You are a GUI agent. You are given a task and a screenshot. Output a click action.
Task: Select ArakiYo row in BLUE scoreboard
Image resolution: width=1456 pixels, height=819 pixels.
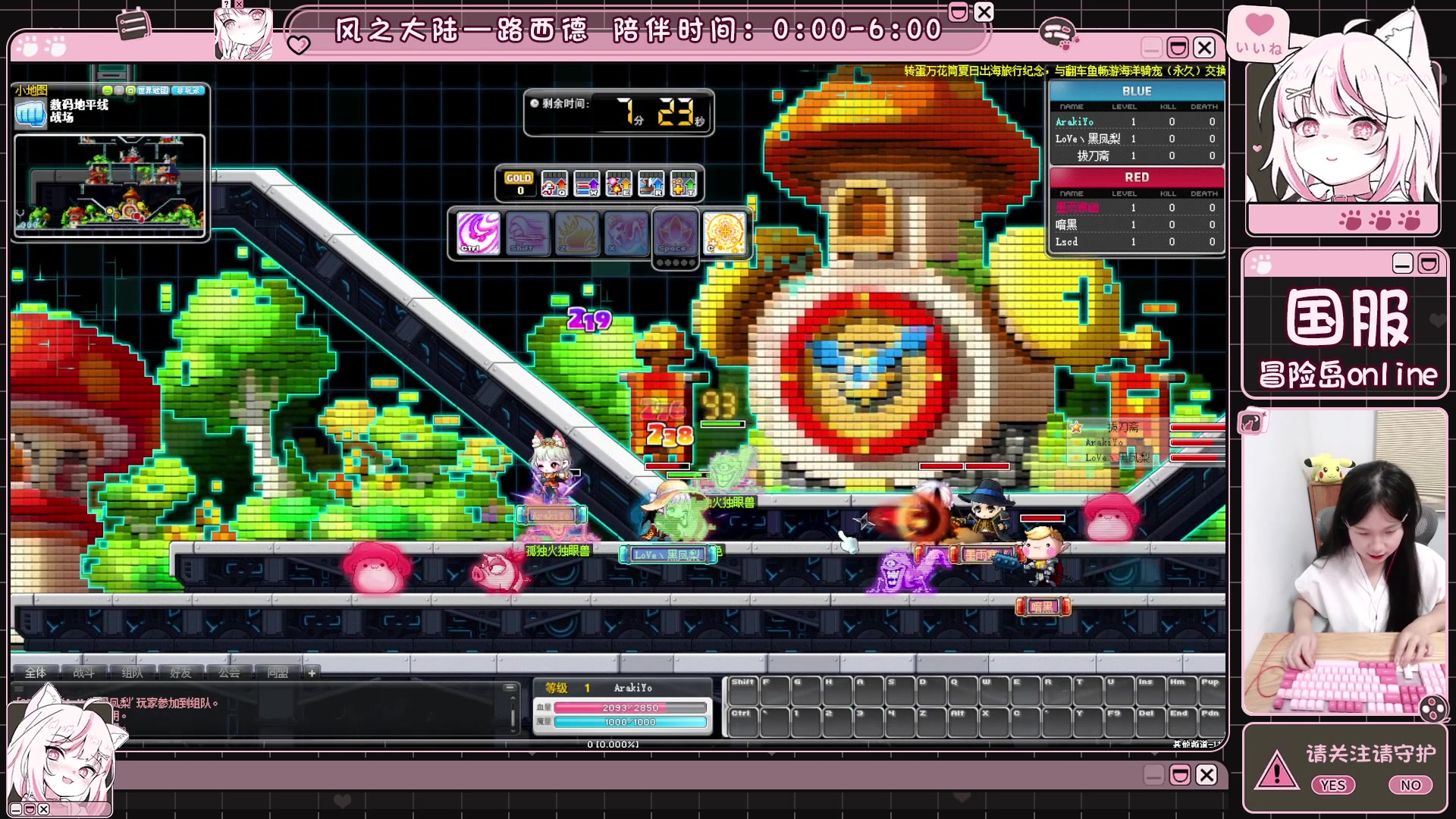click(1136, 121)
